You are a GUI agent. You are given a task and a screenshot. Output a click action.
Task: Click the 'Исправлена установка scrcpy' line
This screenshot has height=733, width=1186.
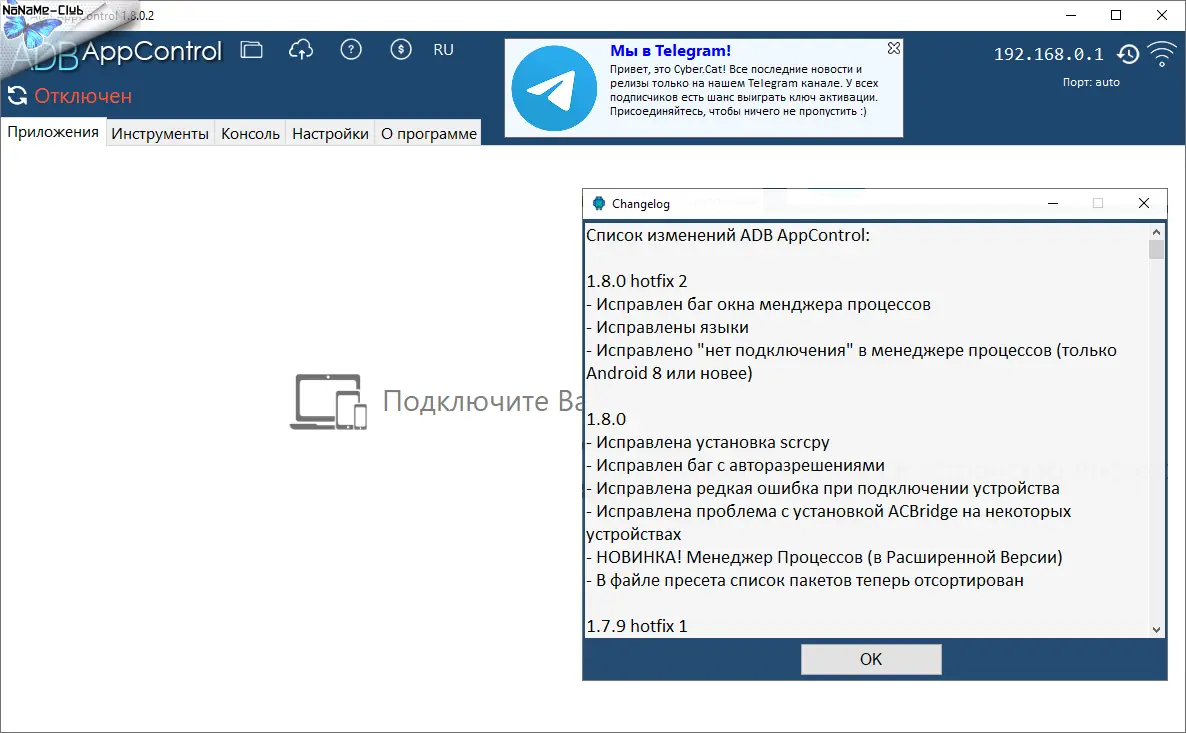[708, 443]
